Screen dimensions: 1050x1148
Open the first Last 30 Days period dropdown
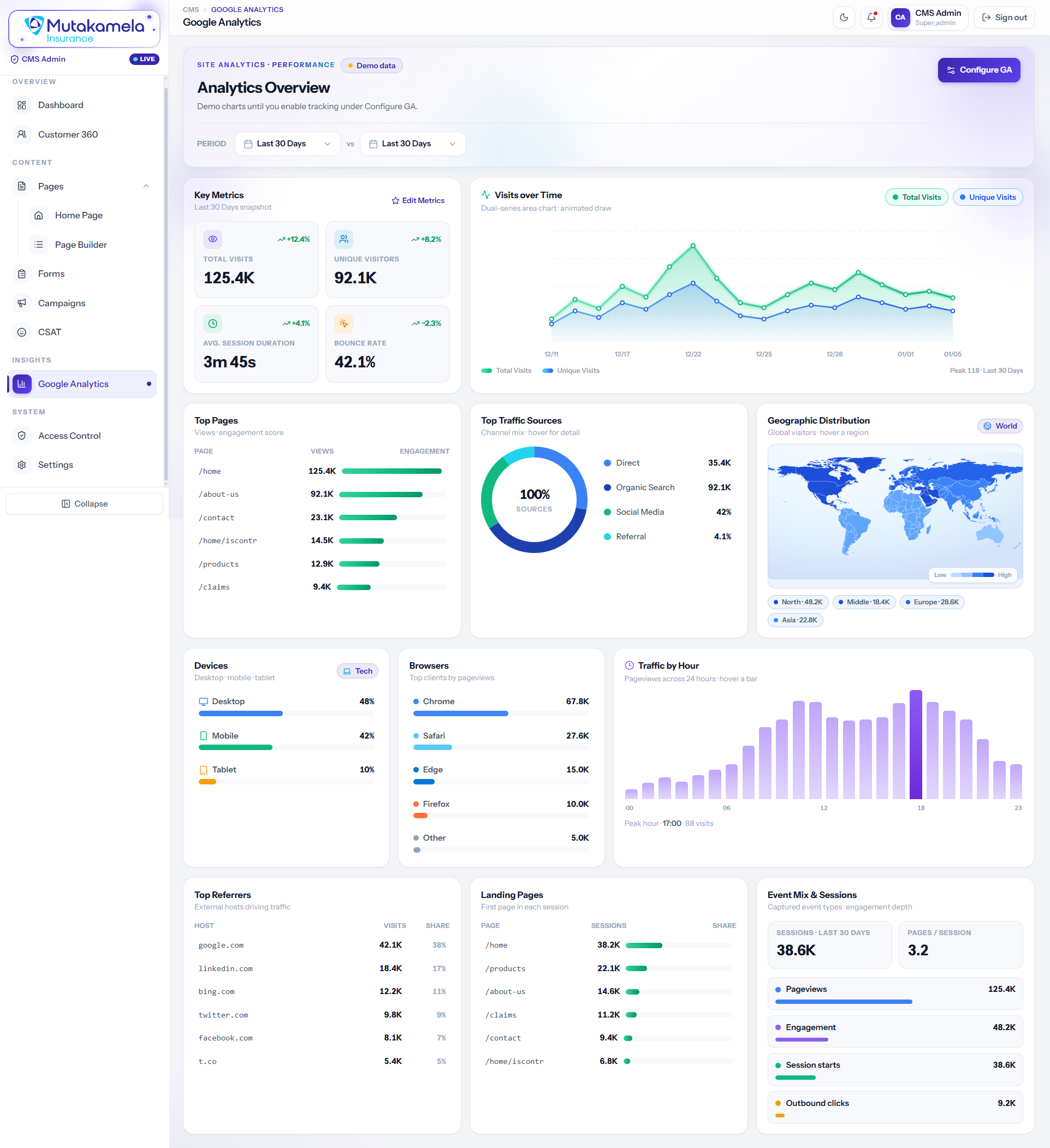288,144
